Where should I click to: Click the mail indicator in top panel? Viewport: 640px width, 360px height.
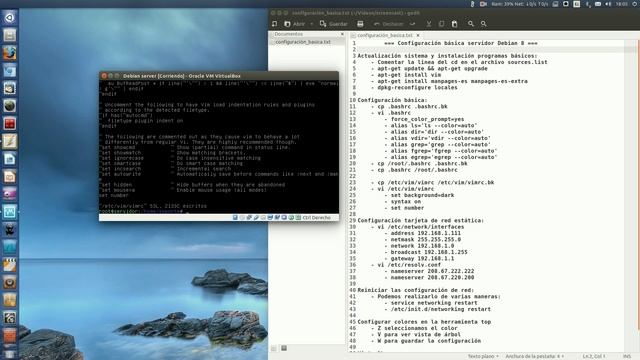point(598,4)
